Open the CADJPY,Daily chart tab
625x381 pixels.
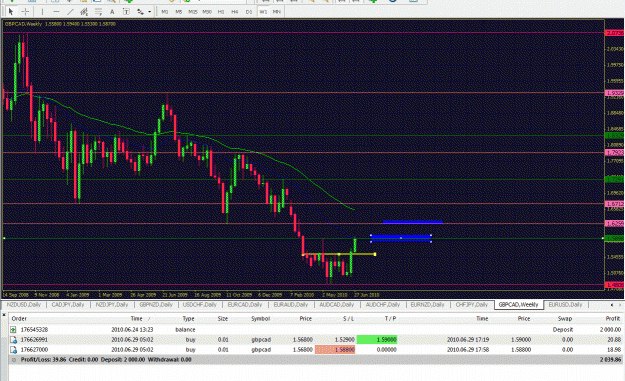(x=68, y=304)
